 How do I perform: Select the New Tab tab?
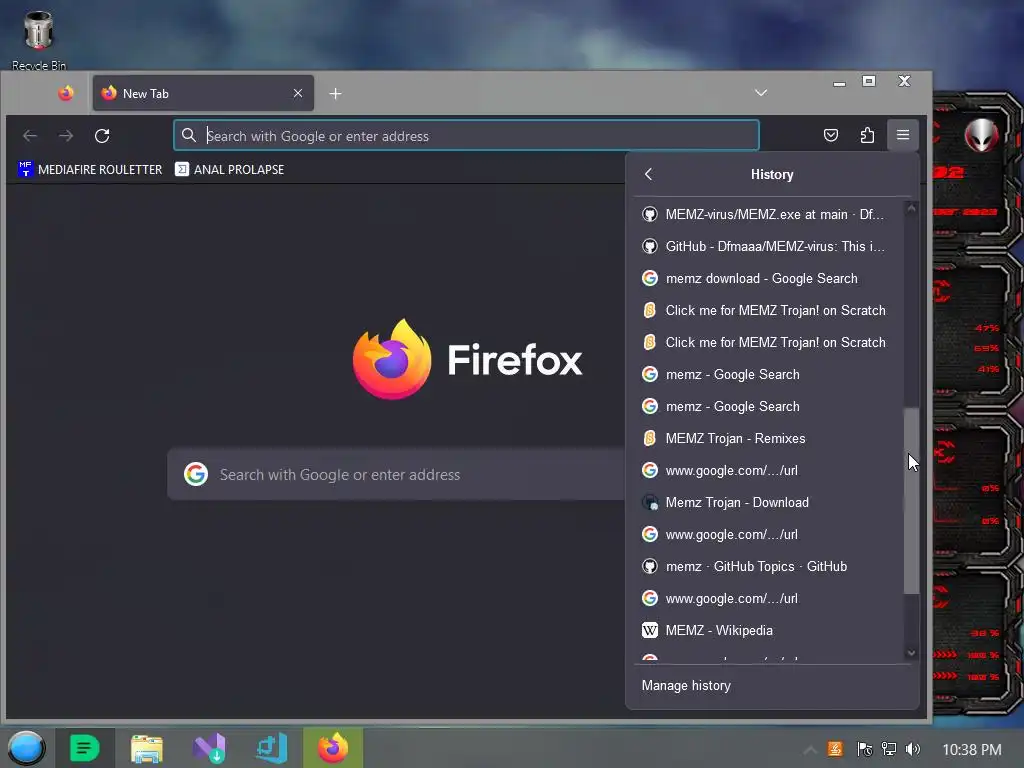point(203,93)
